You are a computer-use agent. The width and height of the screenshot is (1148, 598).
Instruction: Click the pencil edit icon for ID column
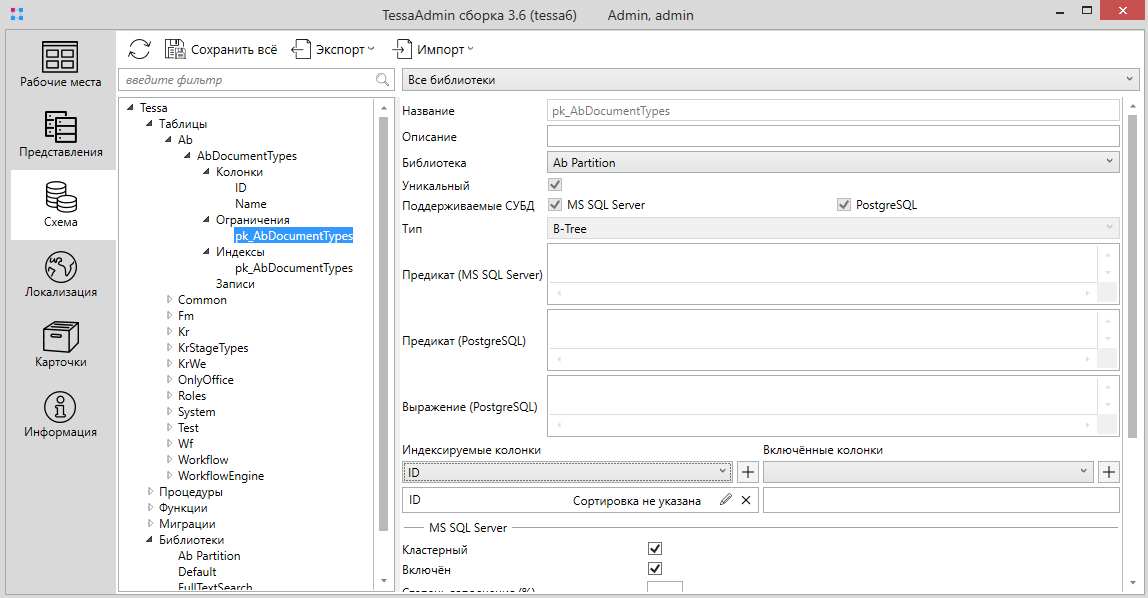point(725,500)
